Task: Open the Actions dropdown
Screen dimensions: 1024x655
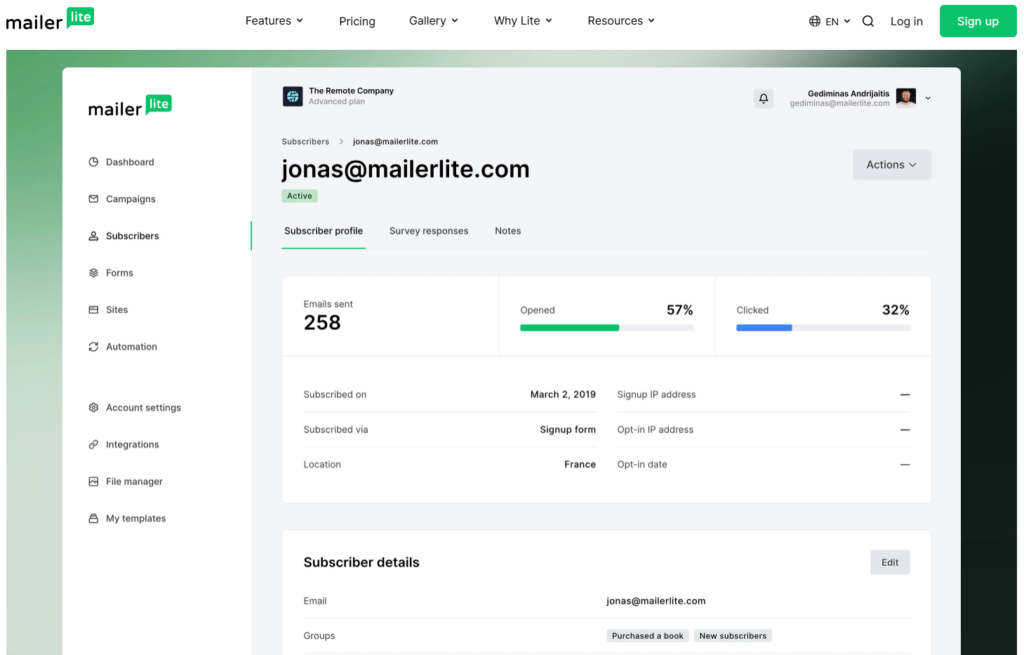Action: (891, 165)
